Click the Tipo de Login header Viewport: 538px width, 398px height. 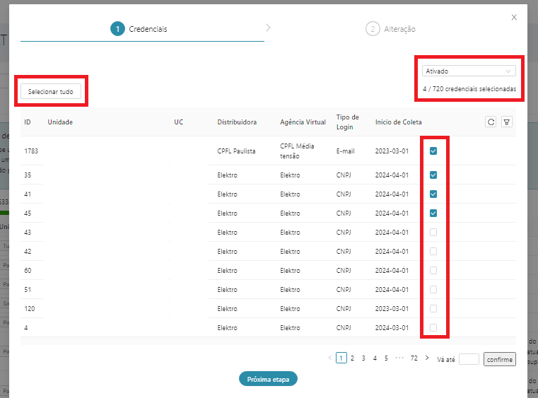(348, 122)
